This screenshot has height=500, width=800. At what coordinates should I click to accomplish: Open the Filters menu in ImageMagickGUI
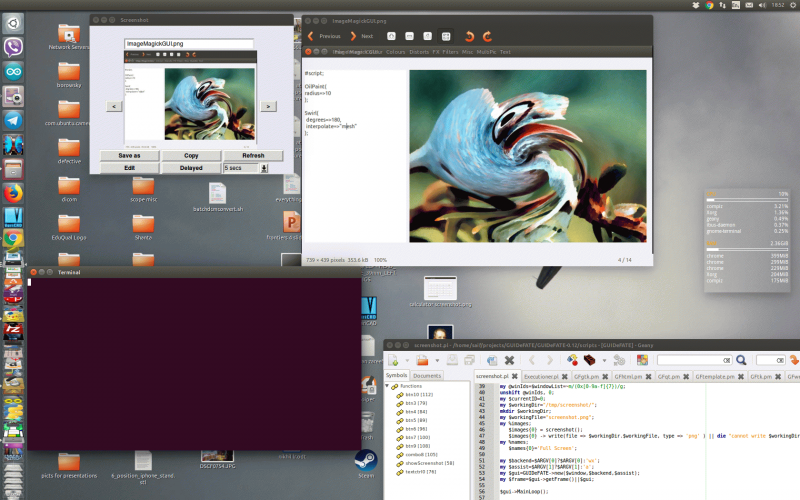point(450,52)
